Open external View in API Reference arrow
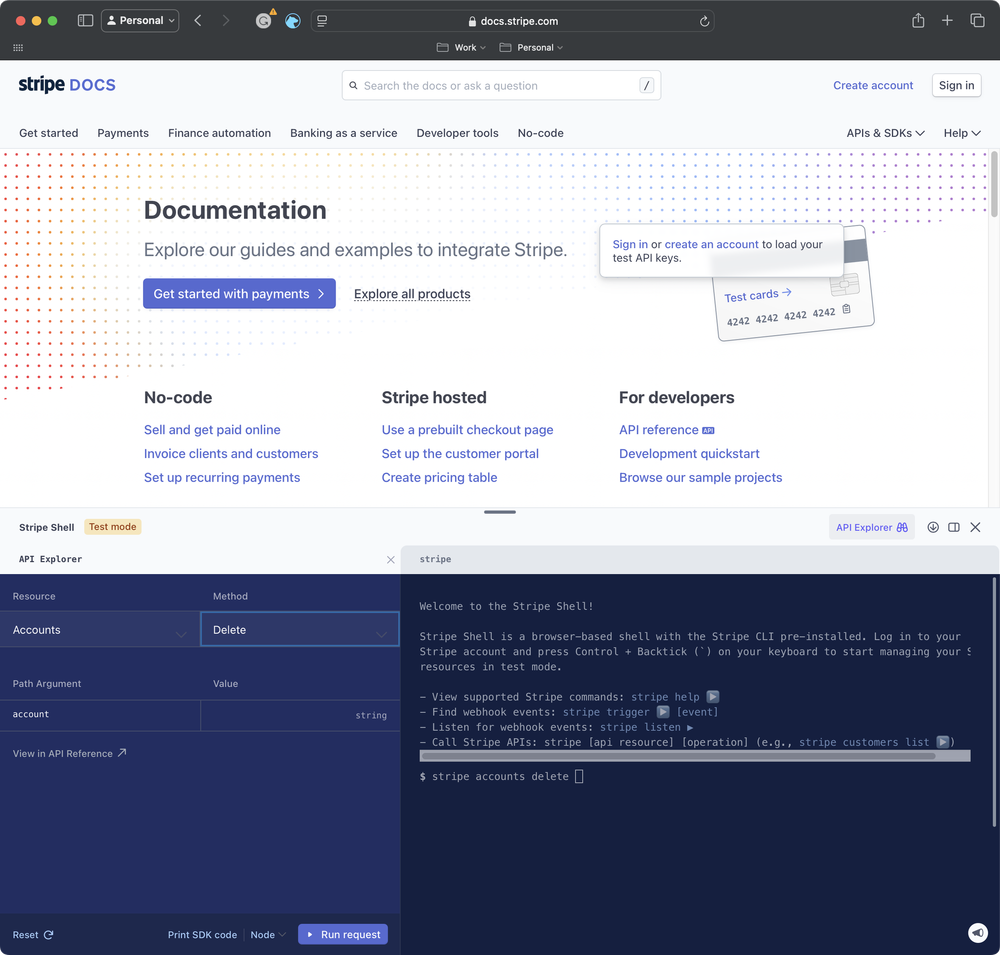 (x=122, y=753)
